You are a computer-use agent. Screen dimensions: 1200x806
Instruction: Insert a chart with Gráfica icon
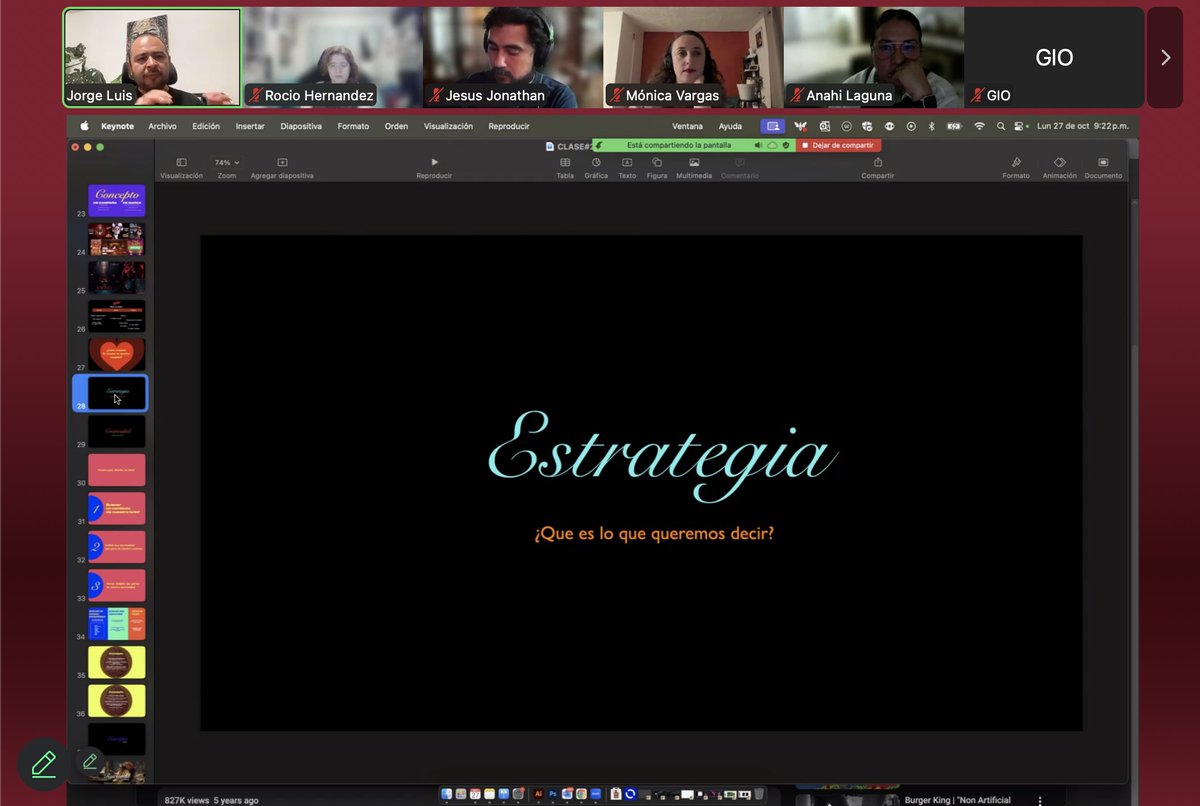click(596, 162)
